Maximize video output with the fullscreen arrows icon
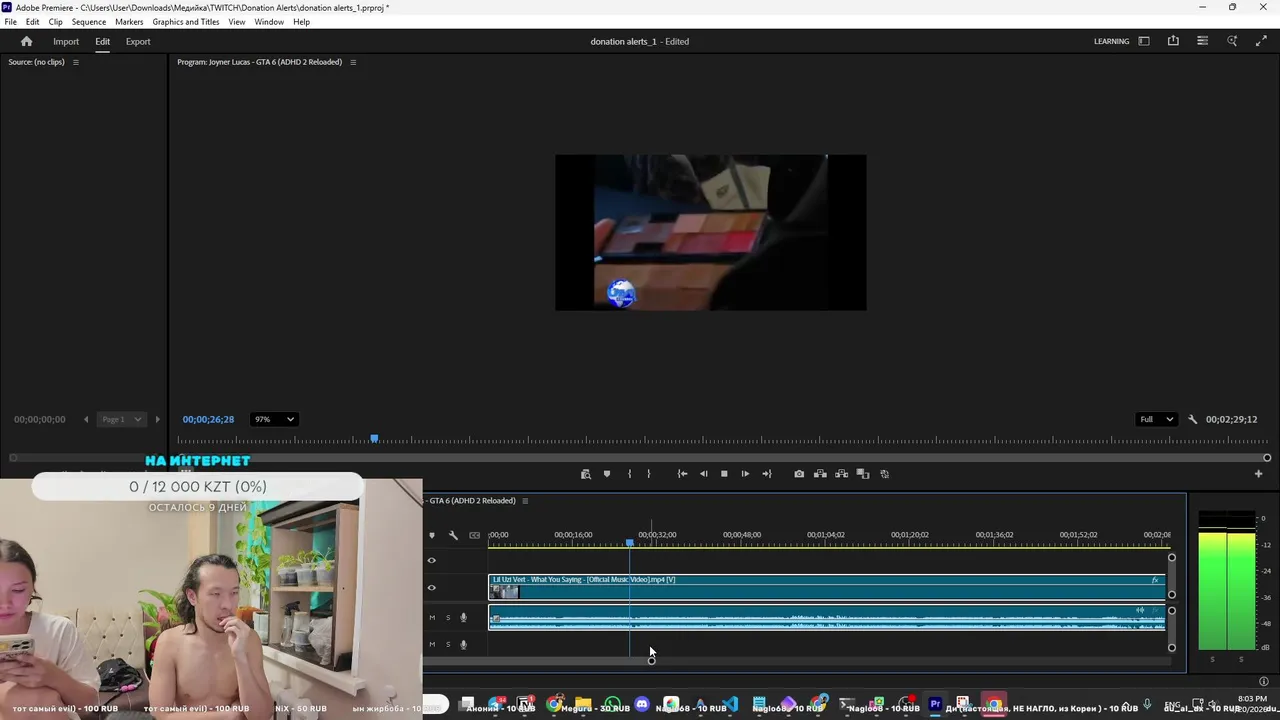The height and width of the screenshot is (720, 1280). click(1261, 41)
